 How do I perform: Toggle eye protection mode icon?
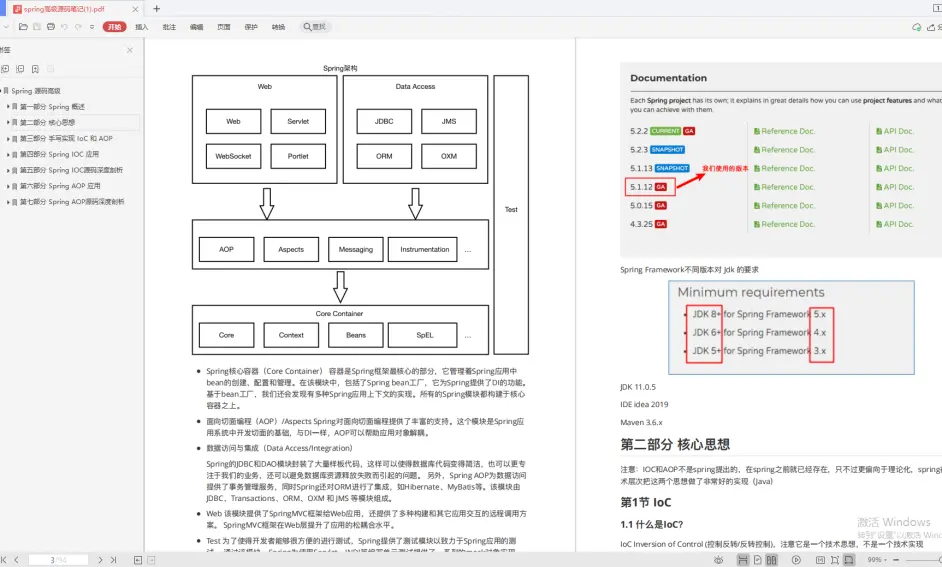[x=718, y=560]
